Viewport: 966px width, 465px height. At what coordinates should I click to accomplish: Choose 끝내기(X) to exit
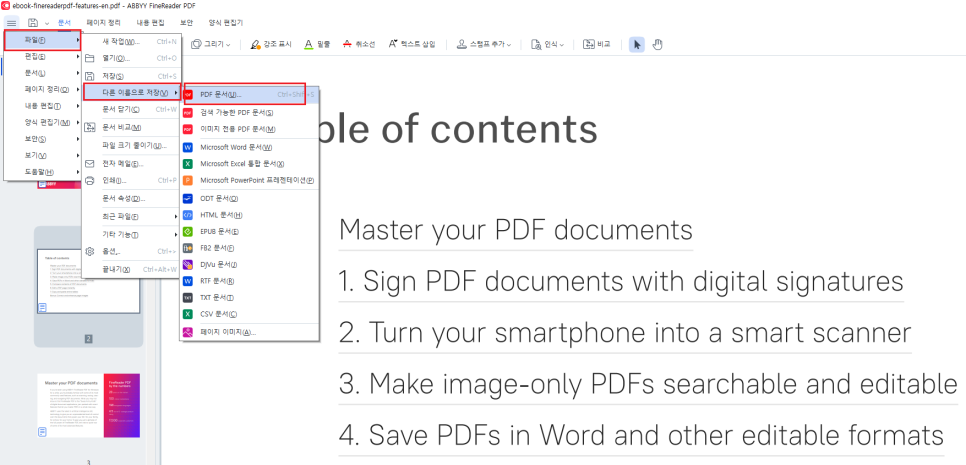131,270
